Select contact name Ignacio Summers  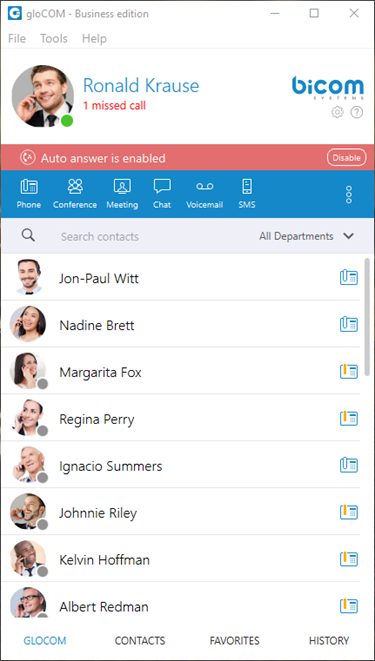(110, 466)
